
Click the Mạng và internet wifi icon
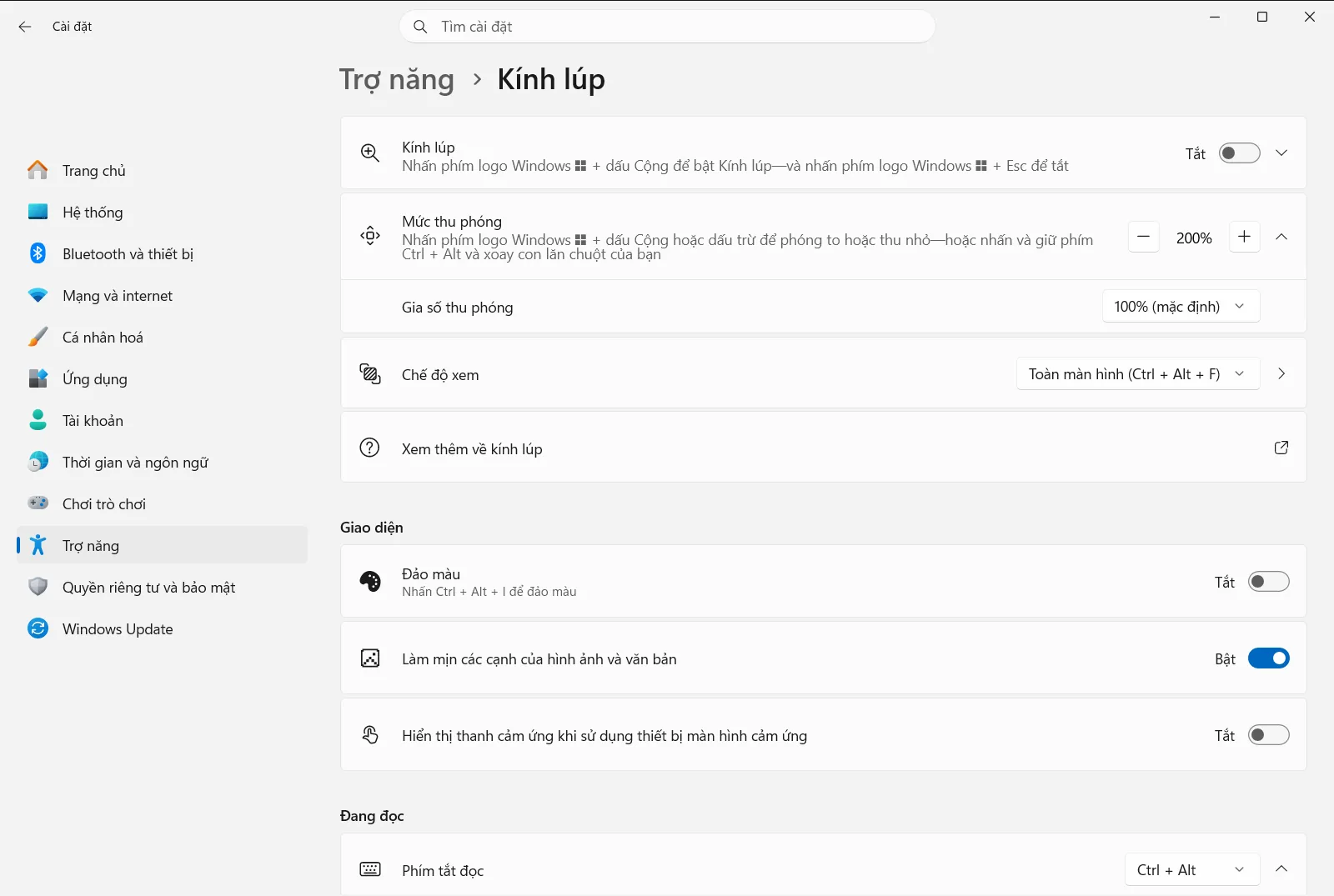[x=38, y=295]
